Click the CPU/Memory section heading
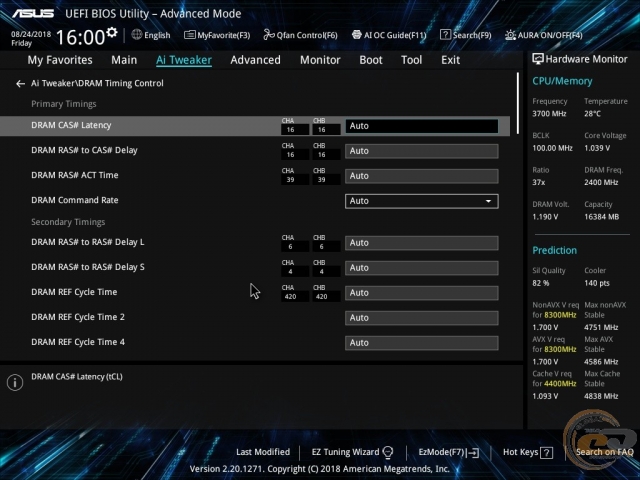The height and width of the screenshot is (480, 640). pos(562,81)
